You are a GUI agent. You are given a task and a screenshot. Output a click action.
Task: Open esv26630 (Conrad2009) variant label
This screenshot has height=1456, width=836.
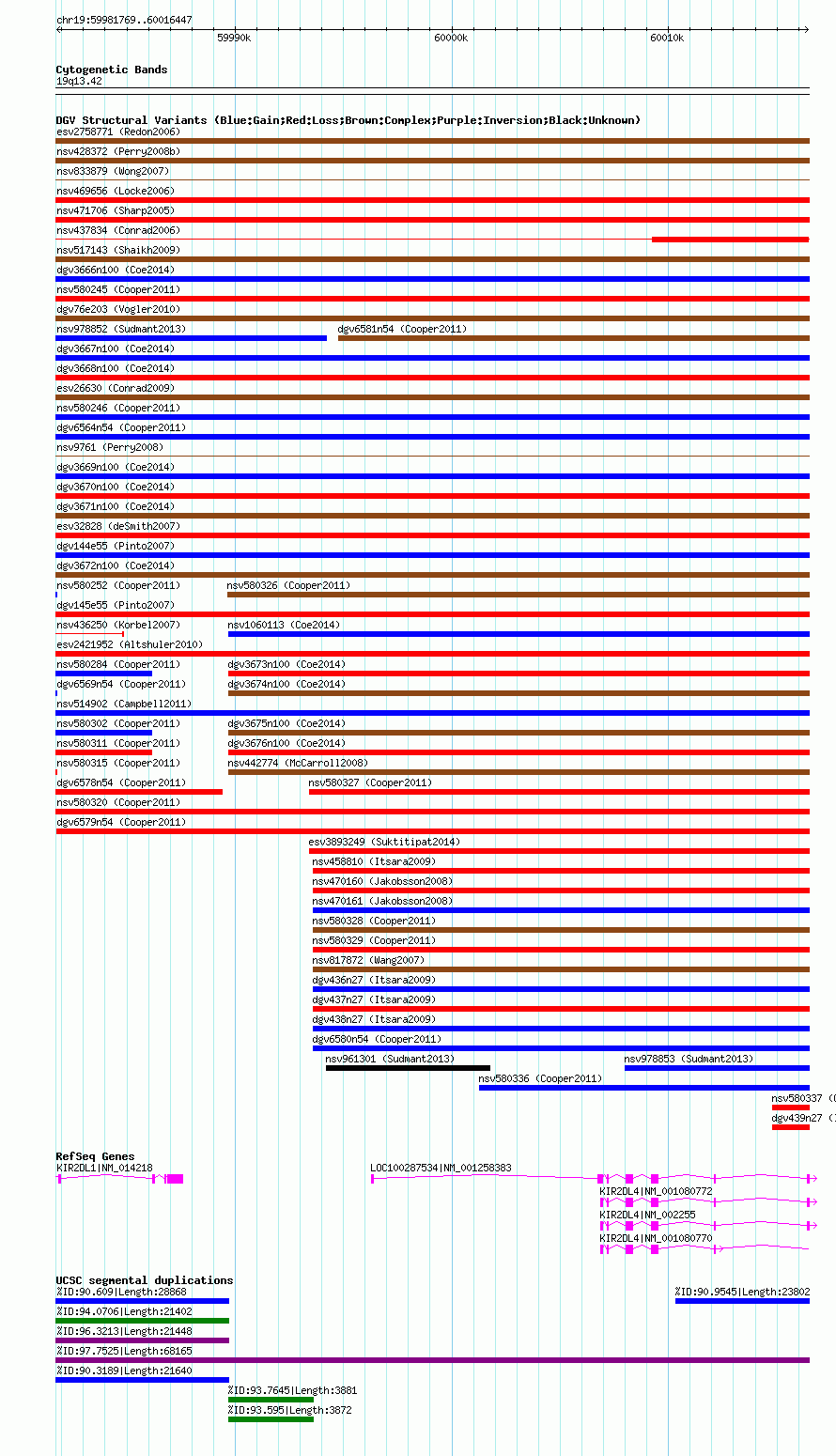pyautogui.click(x=115, y=388)
